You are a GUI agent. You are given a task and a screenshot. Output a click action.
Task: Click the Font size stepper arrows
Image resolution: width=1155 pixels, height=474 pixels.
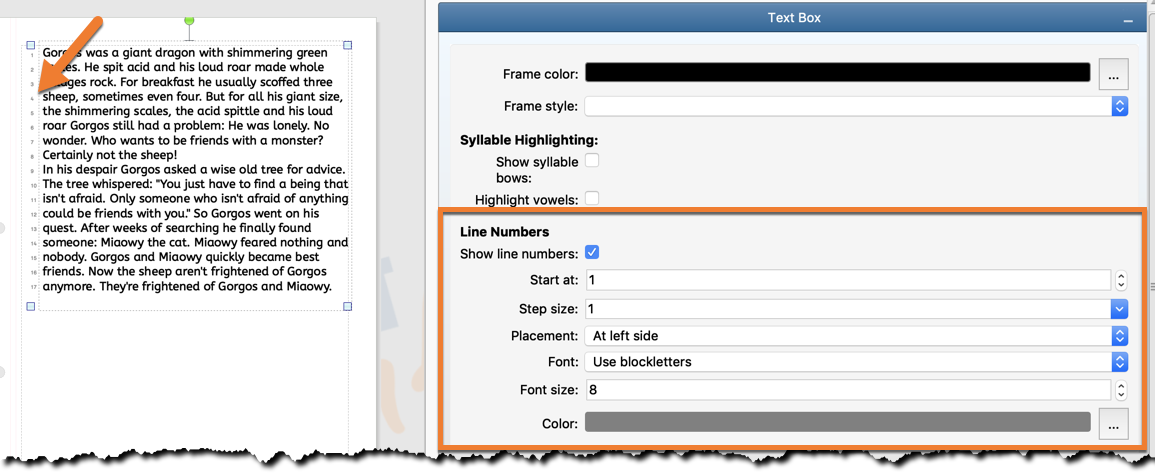(1121, 390)
